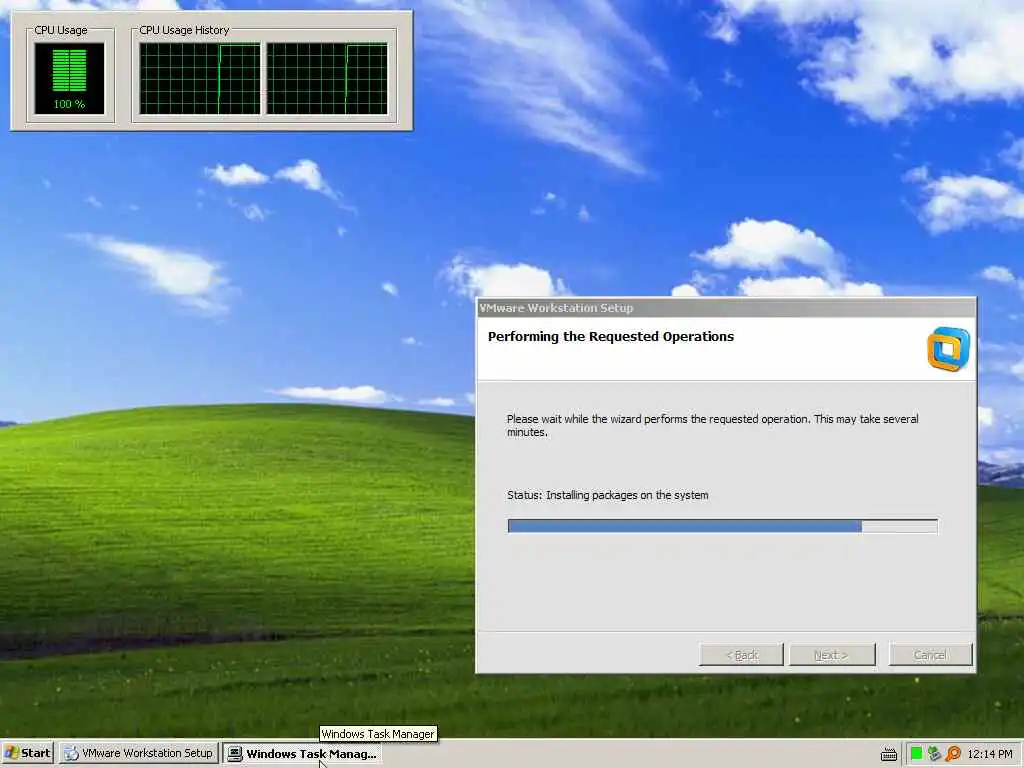
Task: Click 'Status: Installing packages on the system'
Action: pos(607,495)
